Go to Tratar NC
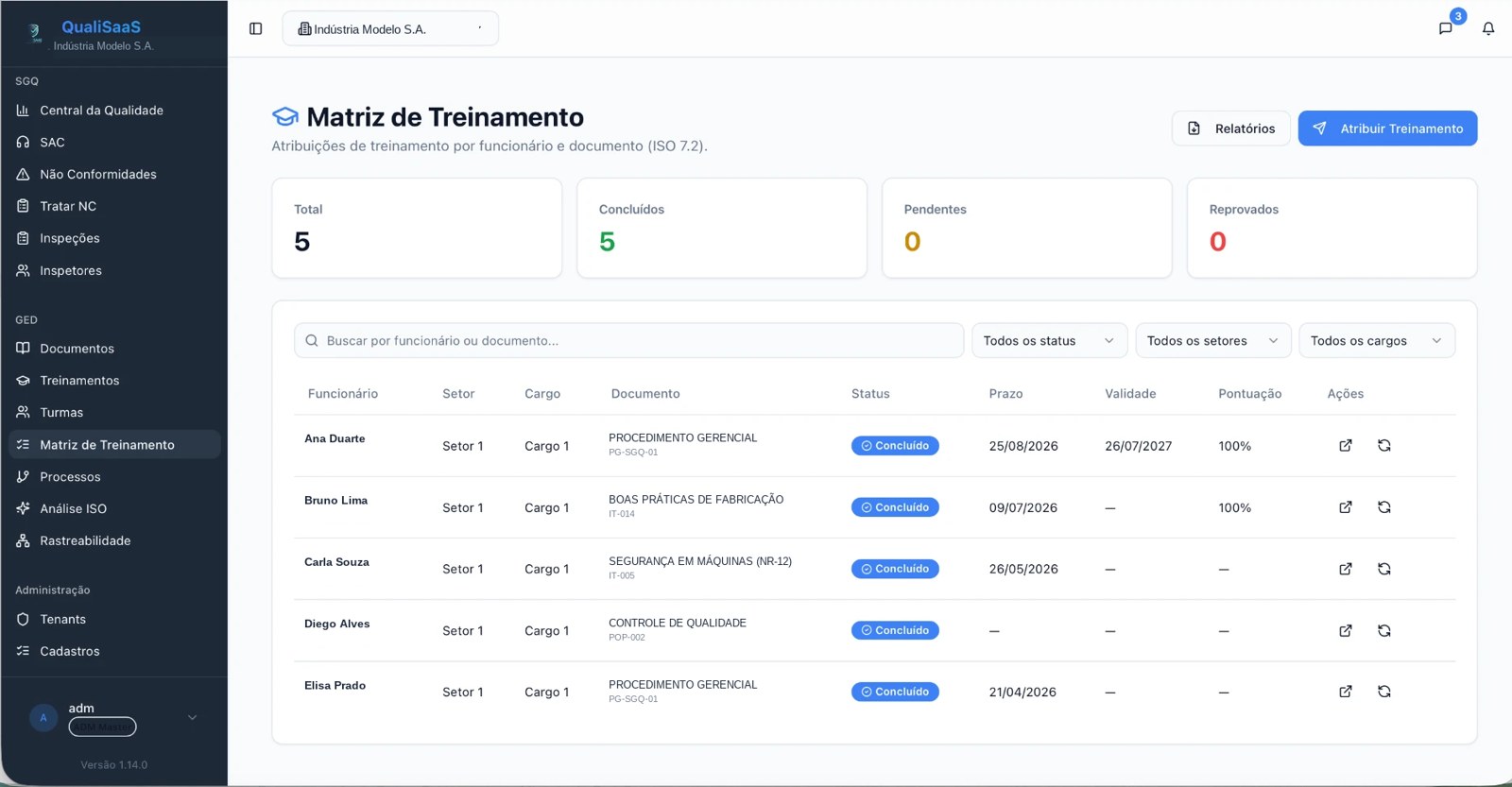The image size is (1512, 787). click(x=114, y=206)
